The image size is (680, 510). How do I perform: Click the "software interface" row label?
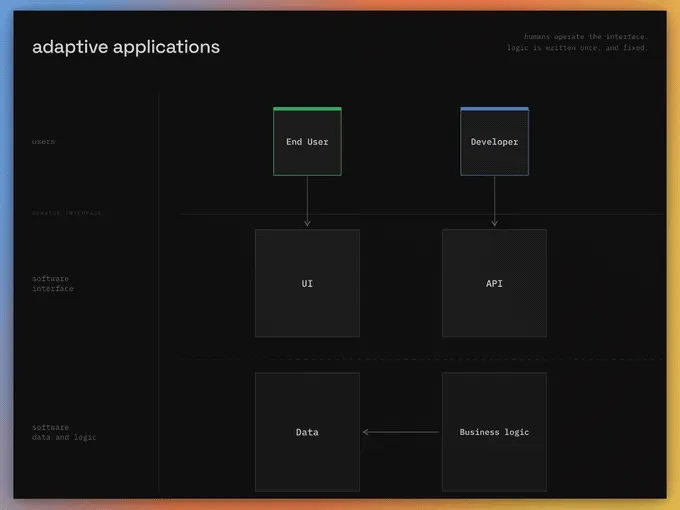click(53, 284)
